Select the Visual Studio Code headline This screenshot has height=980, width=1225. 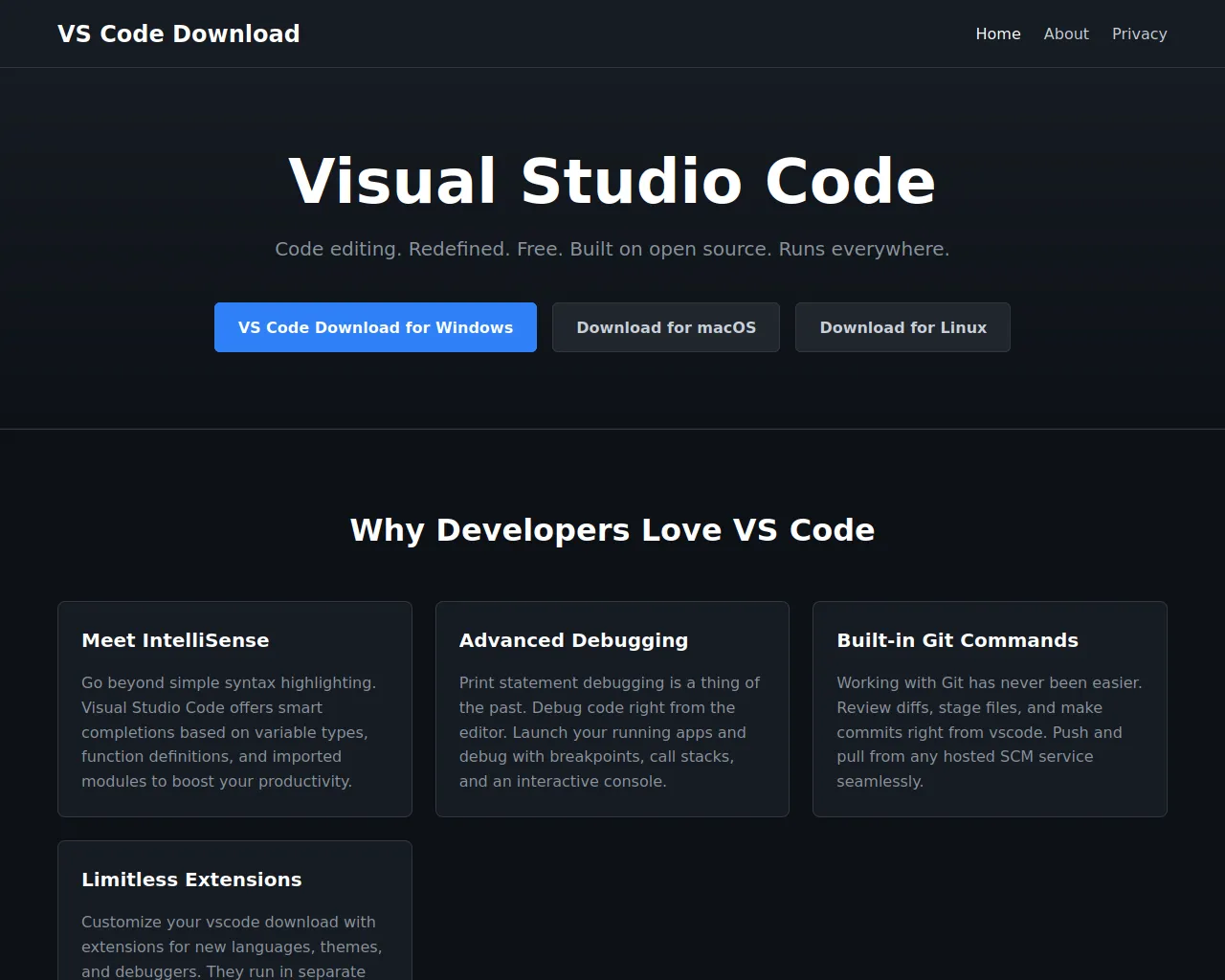(612, 181)
